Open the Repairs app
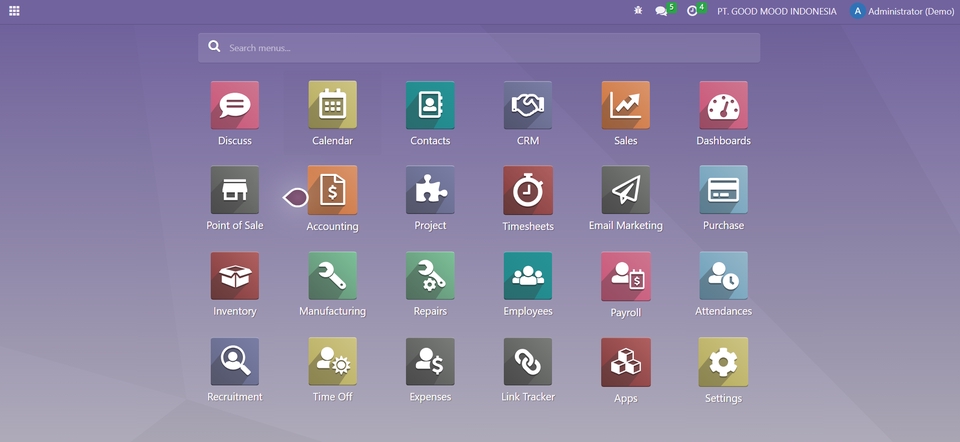 (x=430, y=275)
